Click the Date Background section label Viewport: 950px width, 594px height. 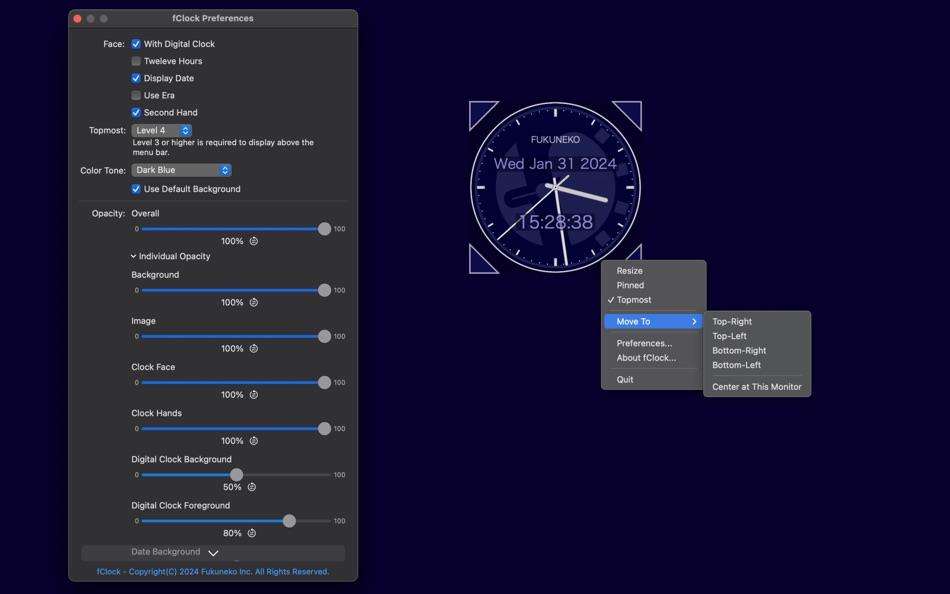click(x=165, y=552)
